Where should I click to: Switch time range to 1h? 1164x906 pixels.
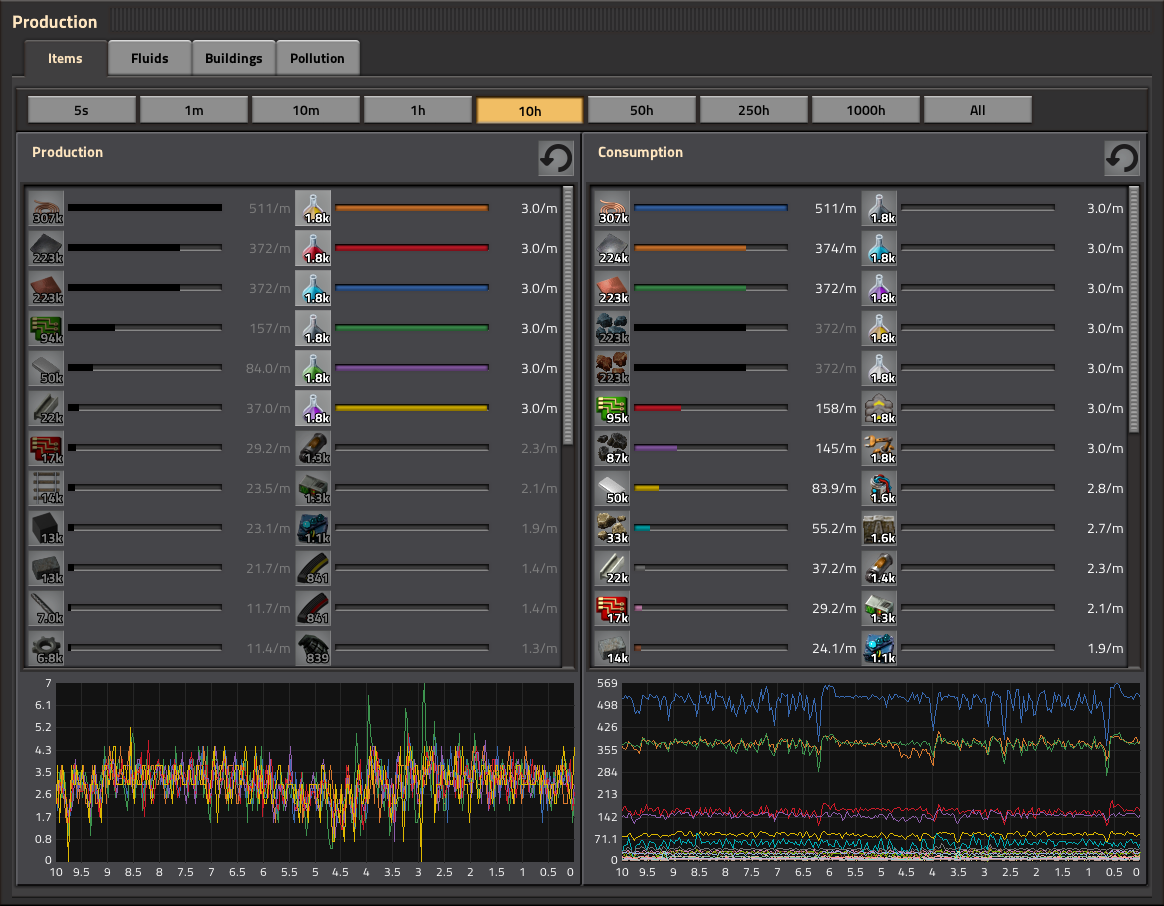click(418, 110)
